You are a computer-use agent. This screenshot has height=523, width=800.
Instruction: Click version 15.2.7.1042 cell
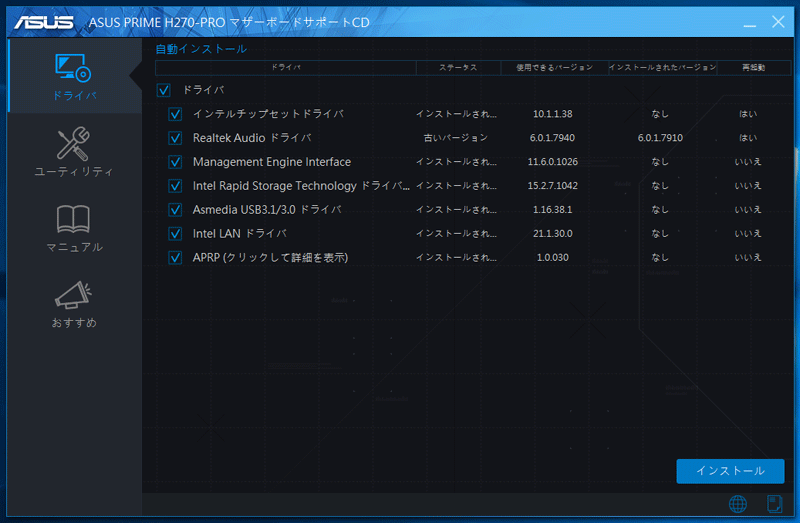pos(553,186)
